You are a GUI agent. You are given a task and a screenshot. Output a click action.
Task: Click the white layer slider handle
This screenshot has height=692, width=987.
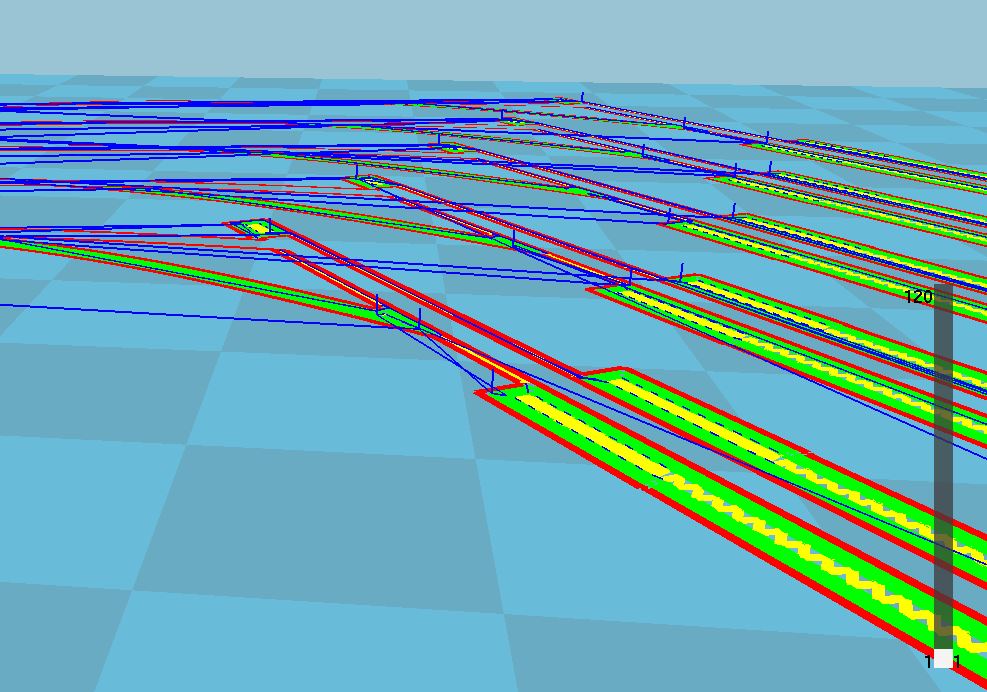click(943, 658)
